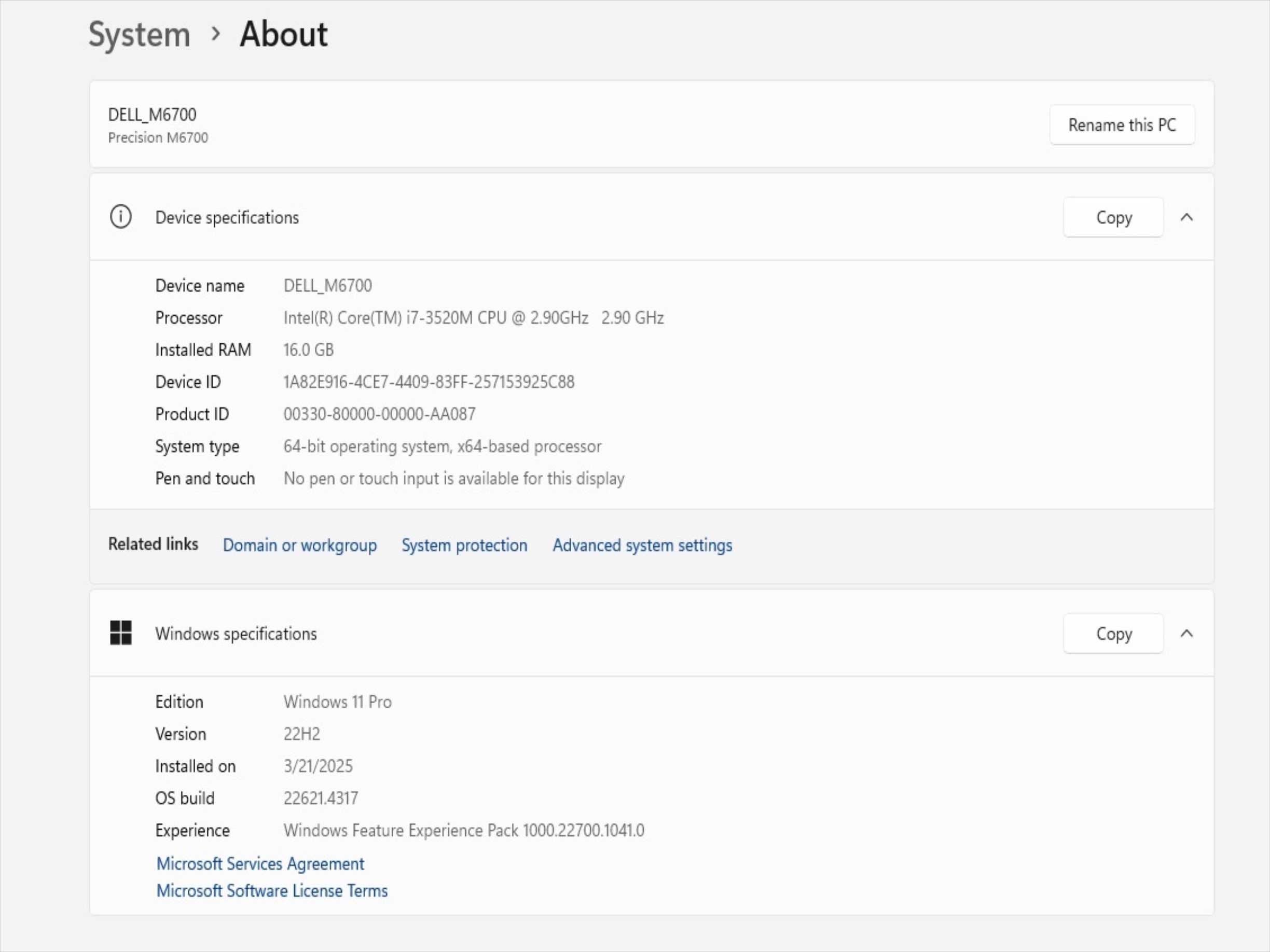Open the Domain or workgroup link

point(300,545)
